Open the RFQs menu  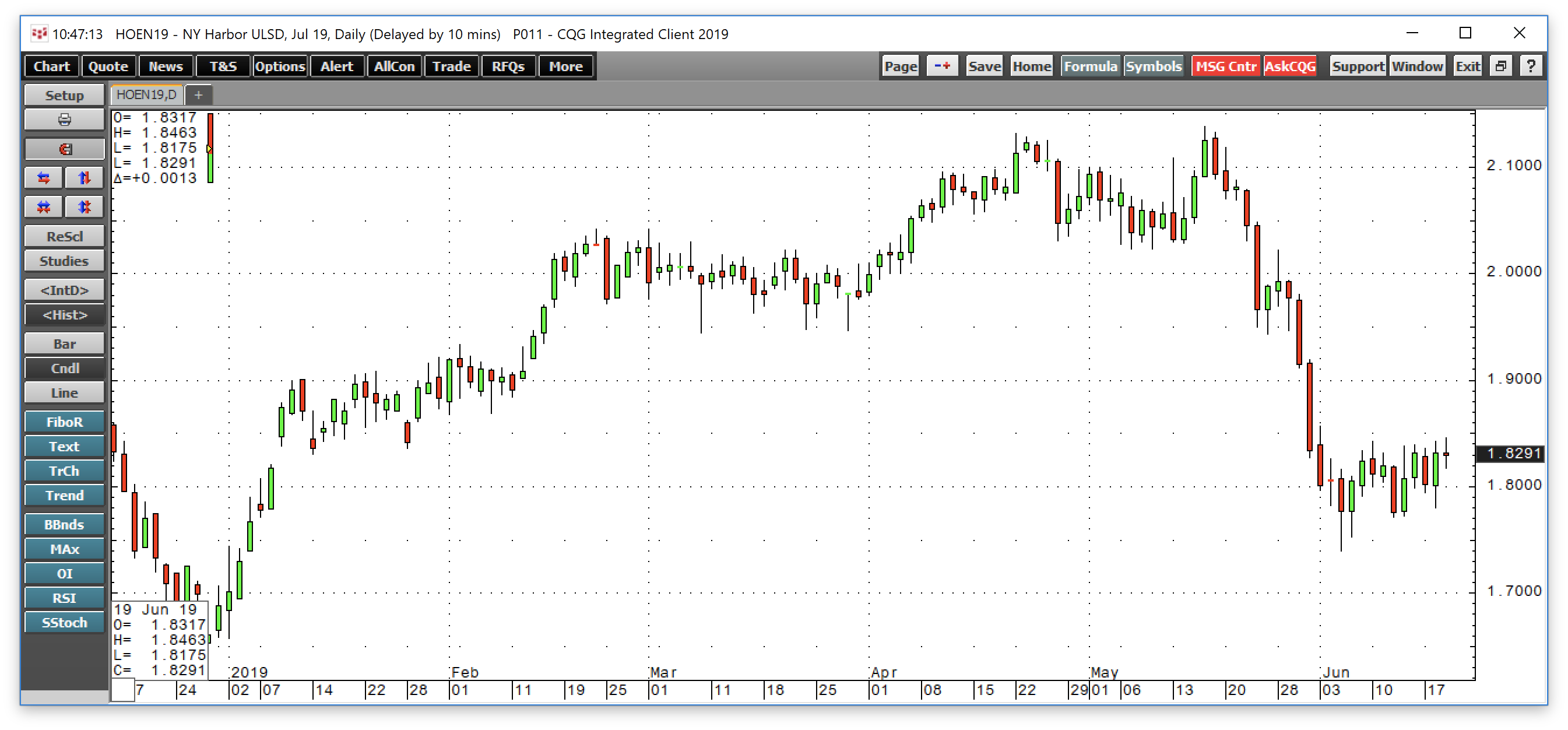click(508, 66)
